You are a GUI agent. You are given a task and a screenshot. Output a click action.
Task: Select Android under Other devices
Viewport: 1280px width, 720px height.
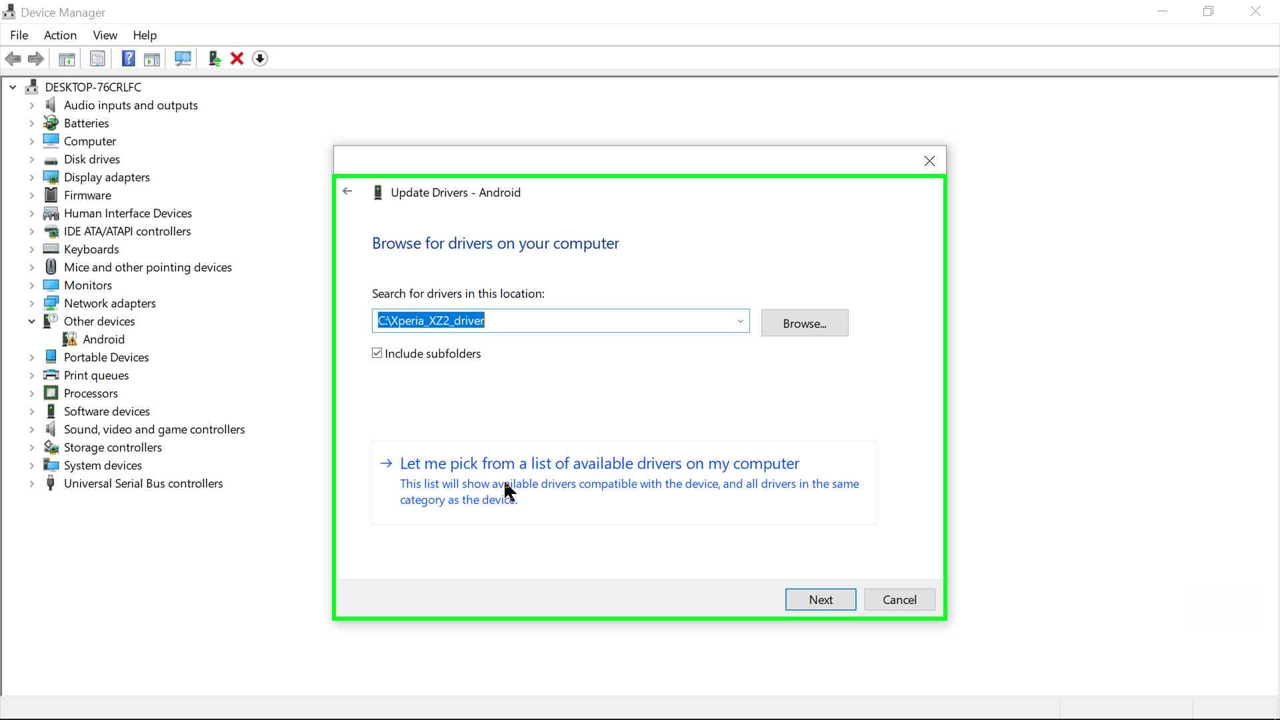point(104,339)
